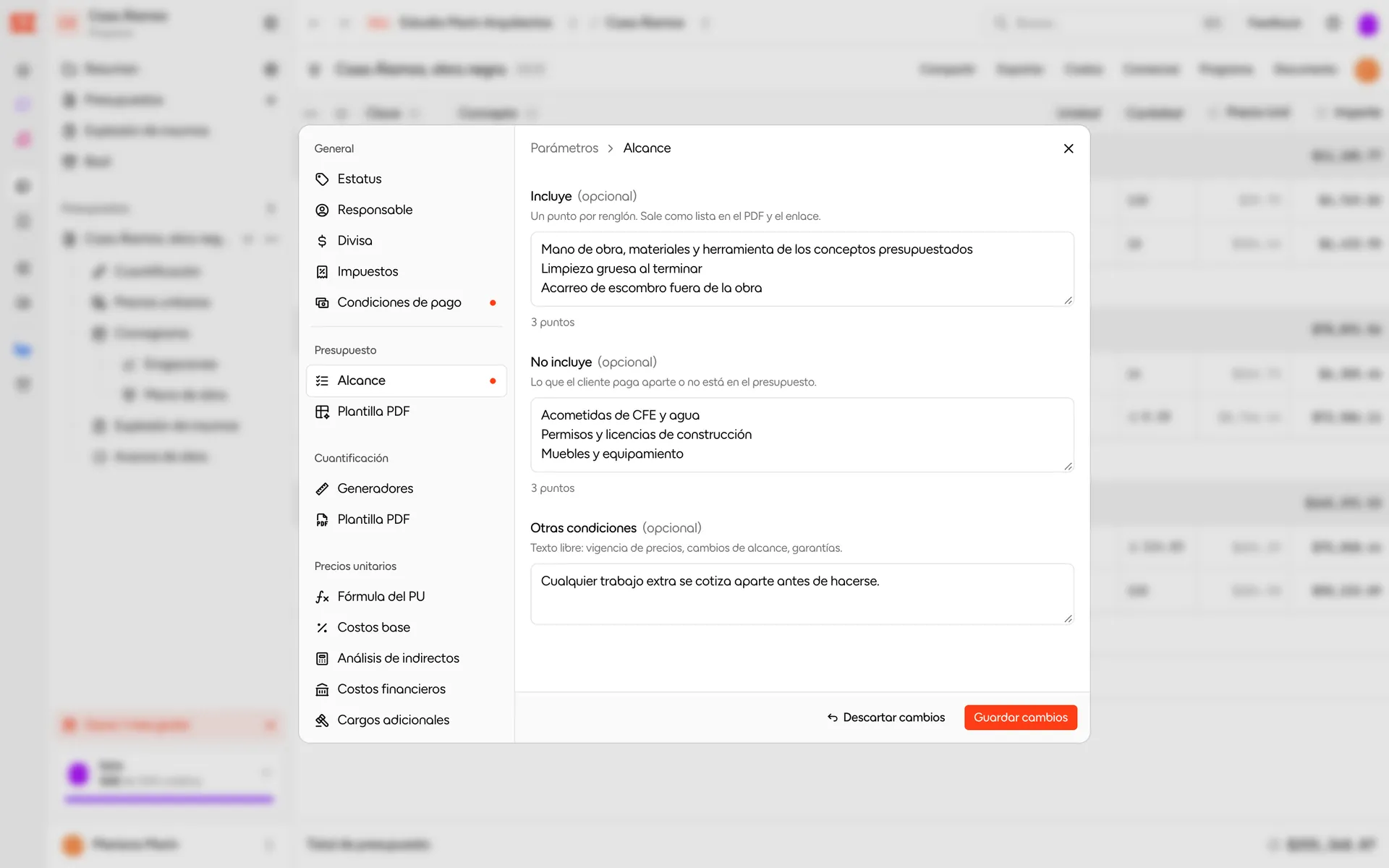1389x868 pixels.
Task: Click the Fórmula del PU fx icon
Action: [322, 597]
